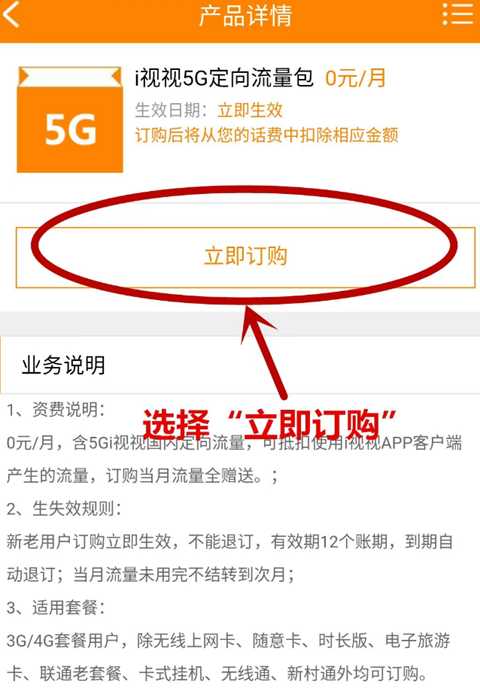Tap the back arrow icon
Screen dimensions: 480x688
[11, 14]
